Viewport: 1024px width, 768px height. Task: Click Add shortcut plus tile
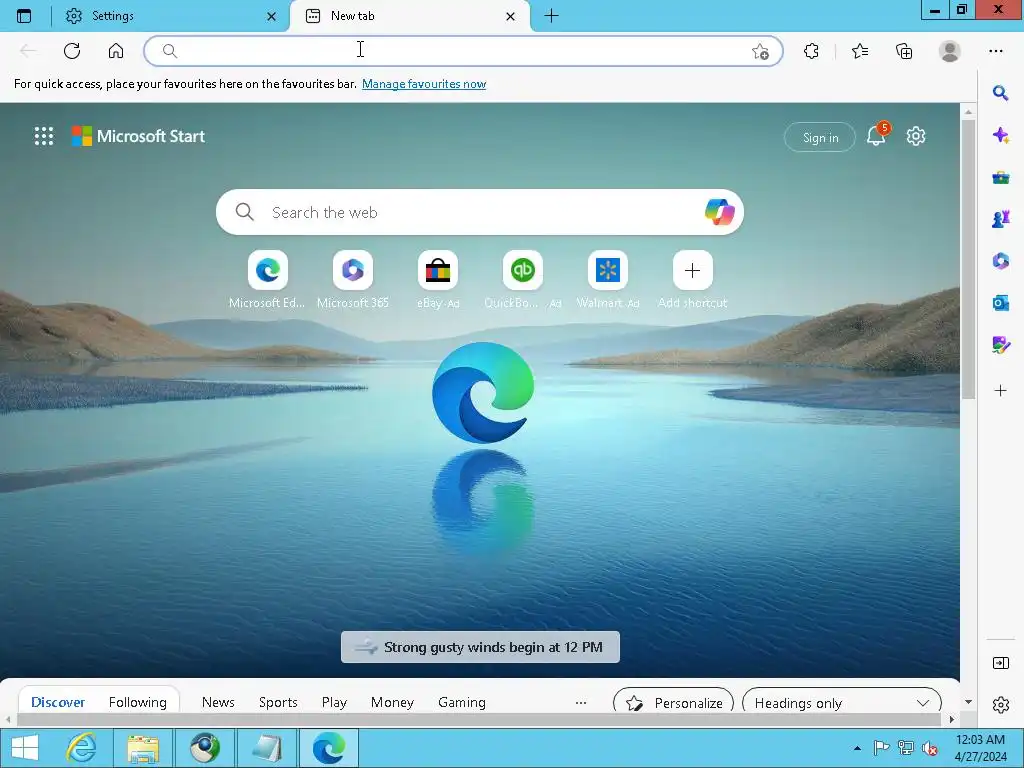692,280
